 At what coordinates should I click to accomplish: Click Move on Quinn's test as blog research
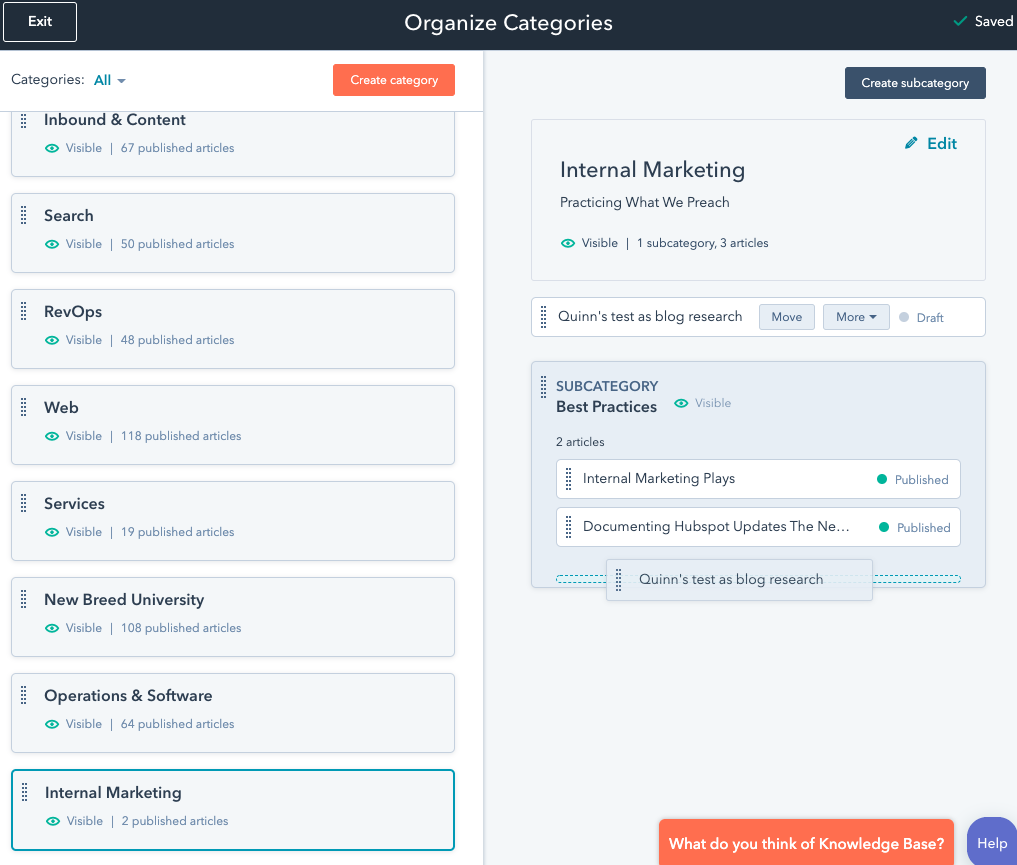pos(786,315)
